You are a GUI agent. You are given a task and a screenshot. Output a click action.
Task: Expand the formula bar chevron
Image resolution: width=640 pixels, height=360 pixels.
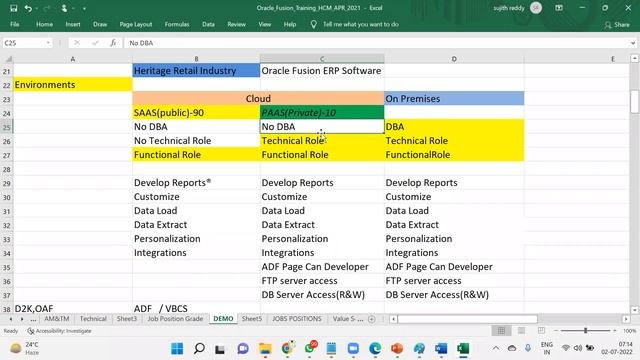tap(633, 43)
